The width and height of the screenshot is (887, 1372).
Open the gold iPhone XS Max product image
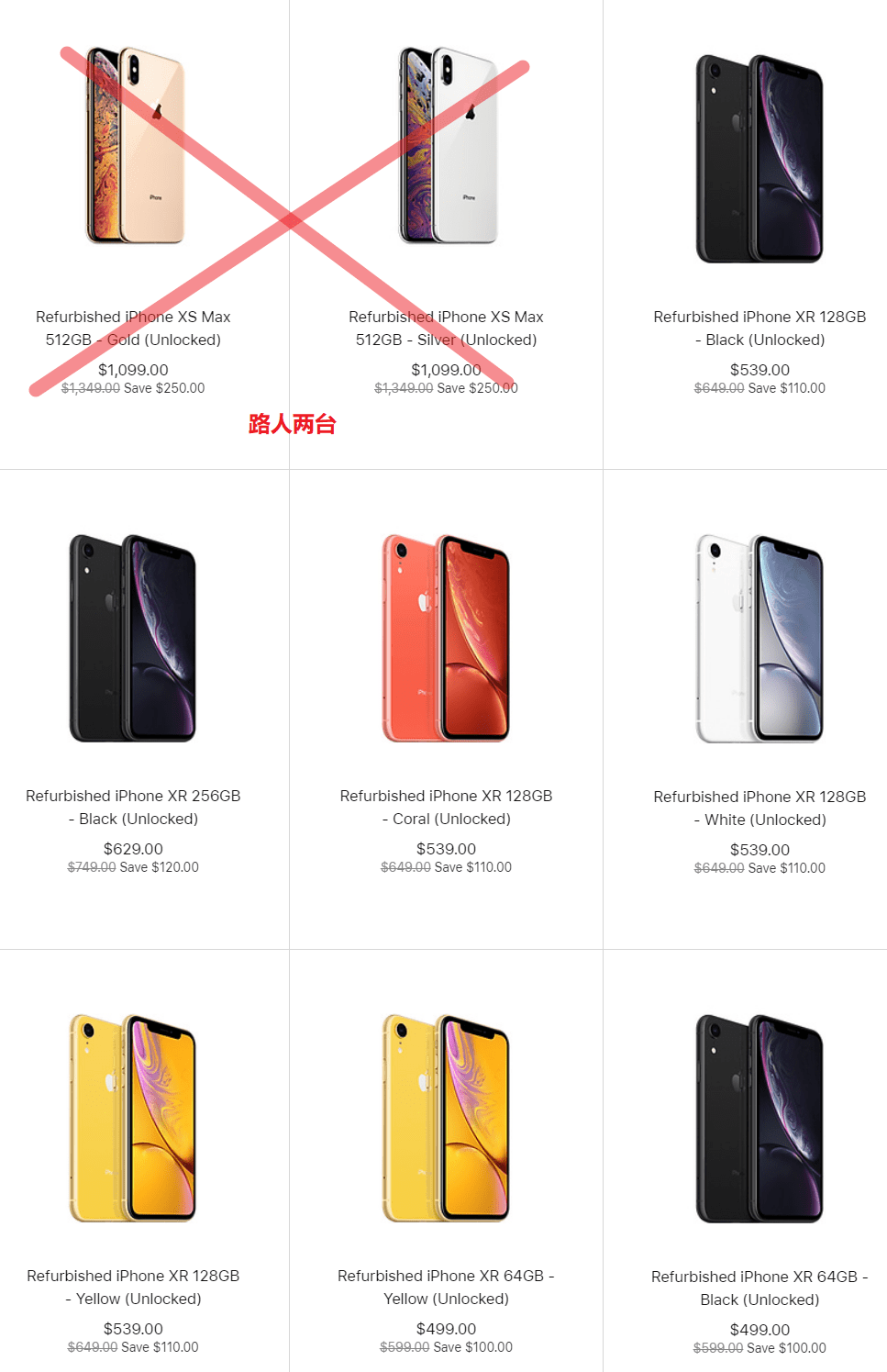click(x=135, y=145)
